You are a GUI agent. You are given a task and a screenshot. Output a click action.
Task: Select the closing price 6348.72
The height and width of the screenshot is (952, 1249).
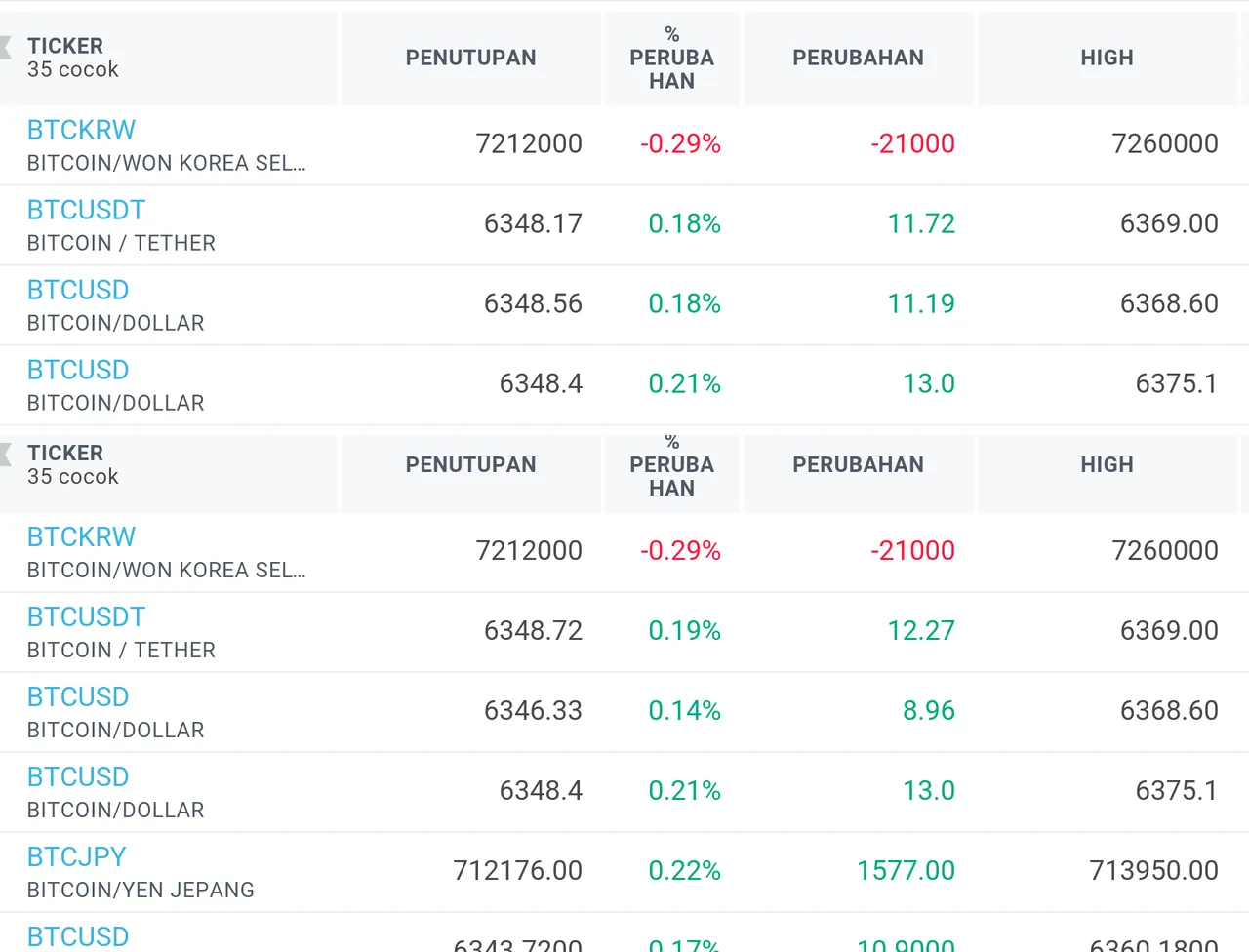click(x=533, y=630)
